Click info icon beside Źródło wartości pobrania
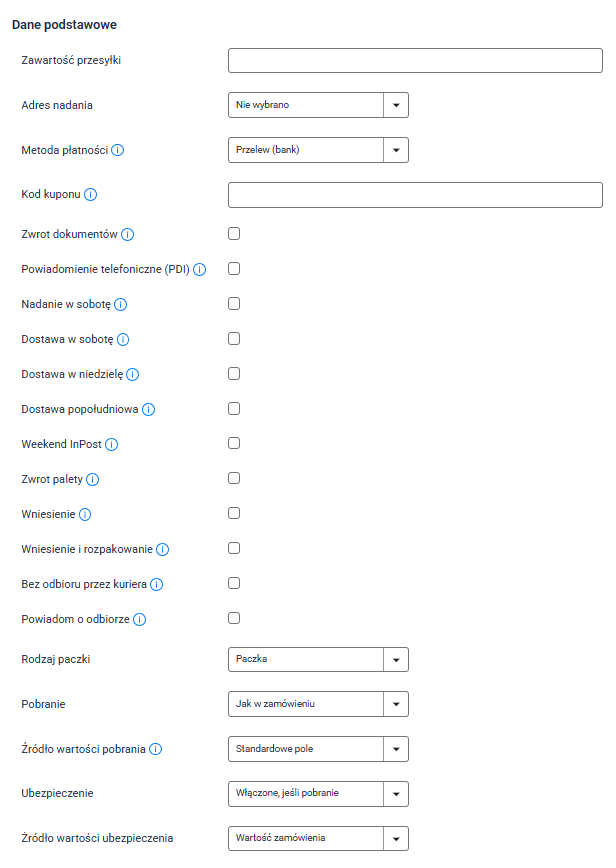The width and height of the screenshot is (616, 868). (x=156, y=749)
